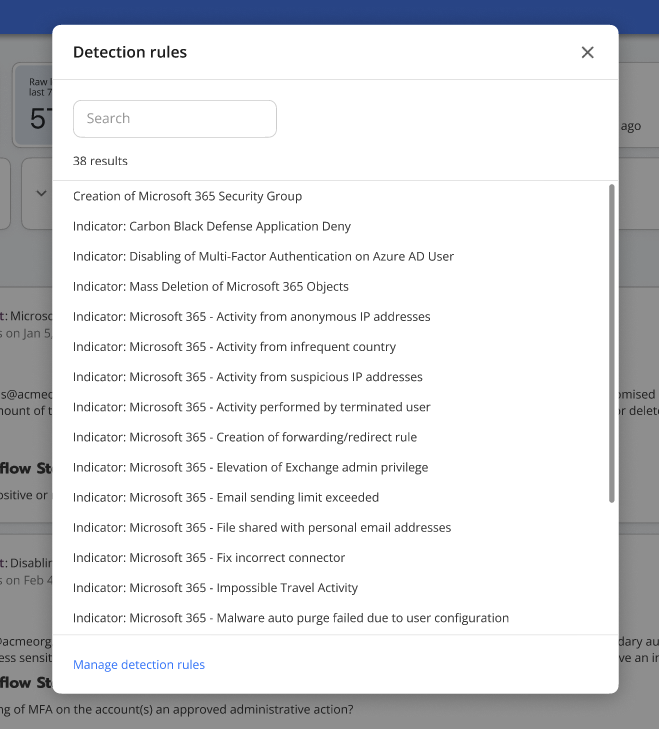This screenshot has width=659, height=729.
Task: Open Manage detection rules link
Action: (139, 664)
